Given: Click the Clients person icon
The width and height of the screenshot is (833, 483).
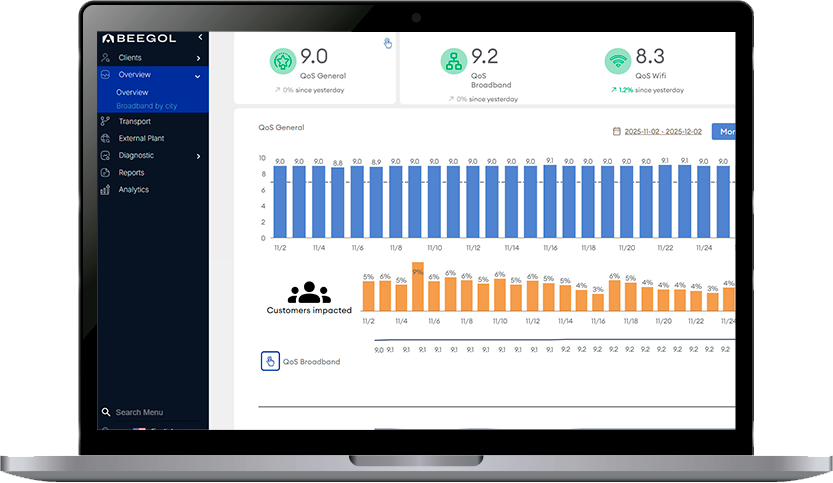Looking at the screenshot, I should pyautogui.click(x=105, y=58).
